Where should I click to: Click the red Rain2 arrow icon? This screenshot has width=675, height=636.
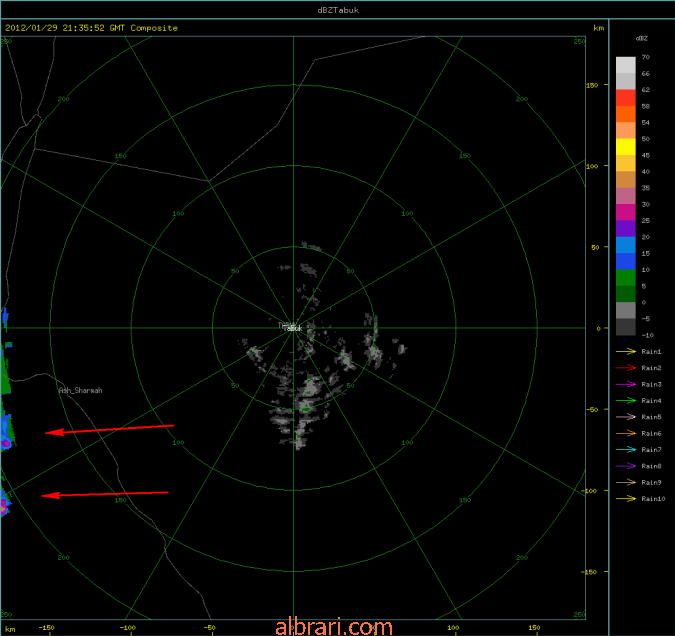(x=626, y=368)
